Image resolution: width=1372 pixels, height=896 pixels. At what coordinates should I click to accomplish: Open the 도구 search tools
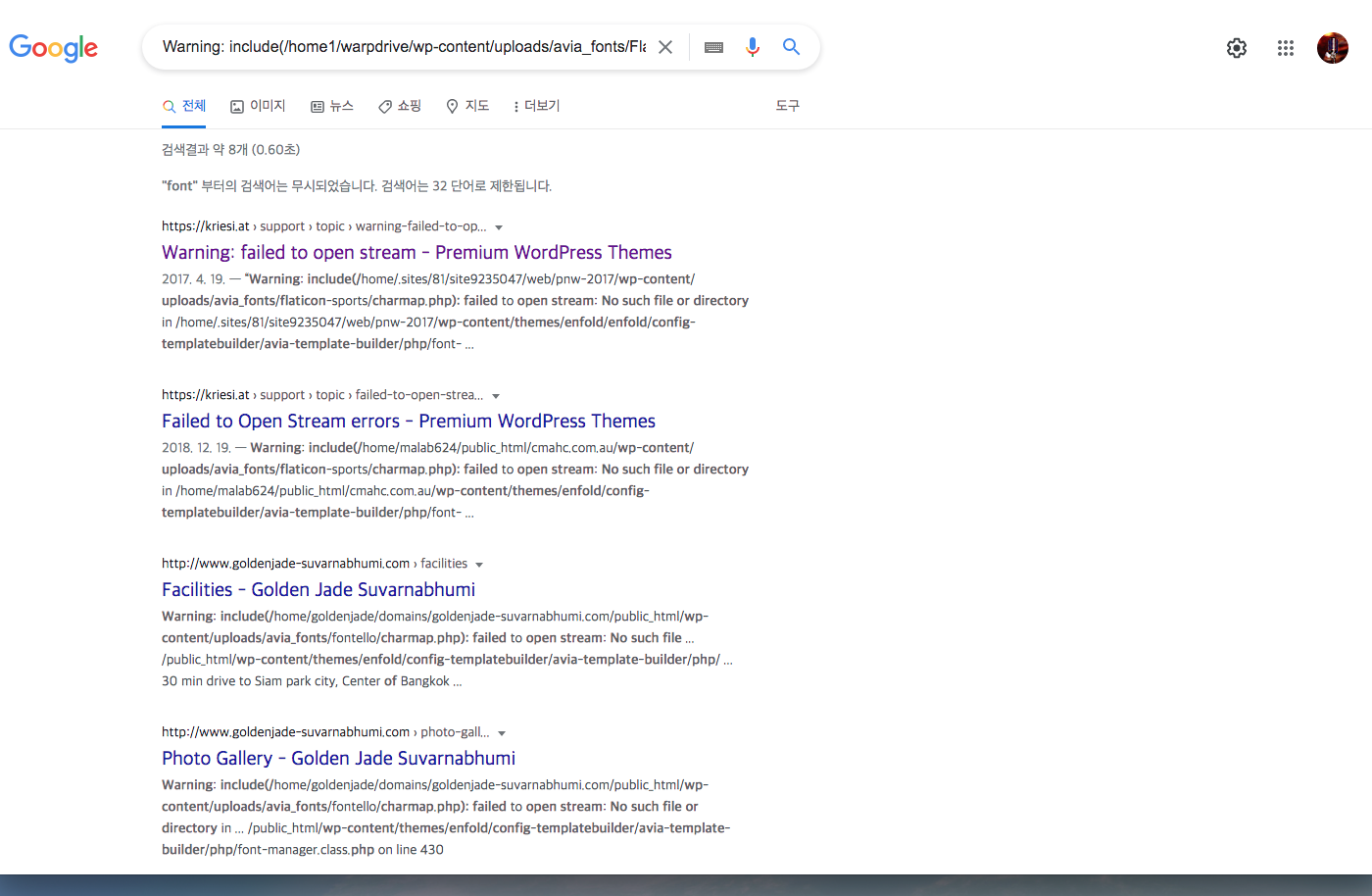tap(788, 106)
